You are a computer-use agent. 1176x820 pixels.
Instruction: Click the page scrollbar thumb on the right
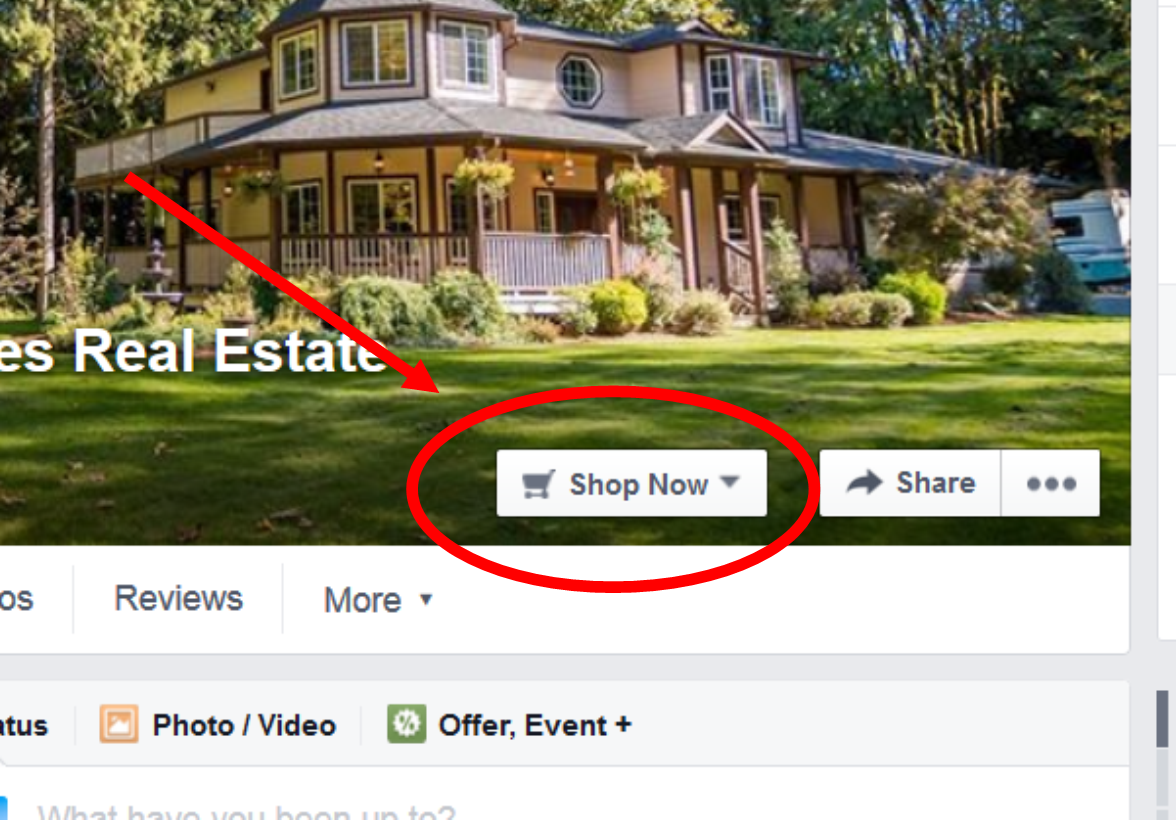[x=1162, y=719]
